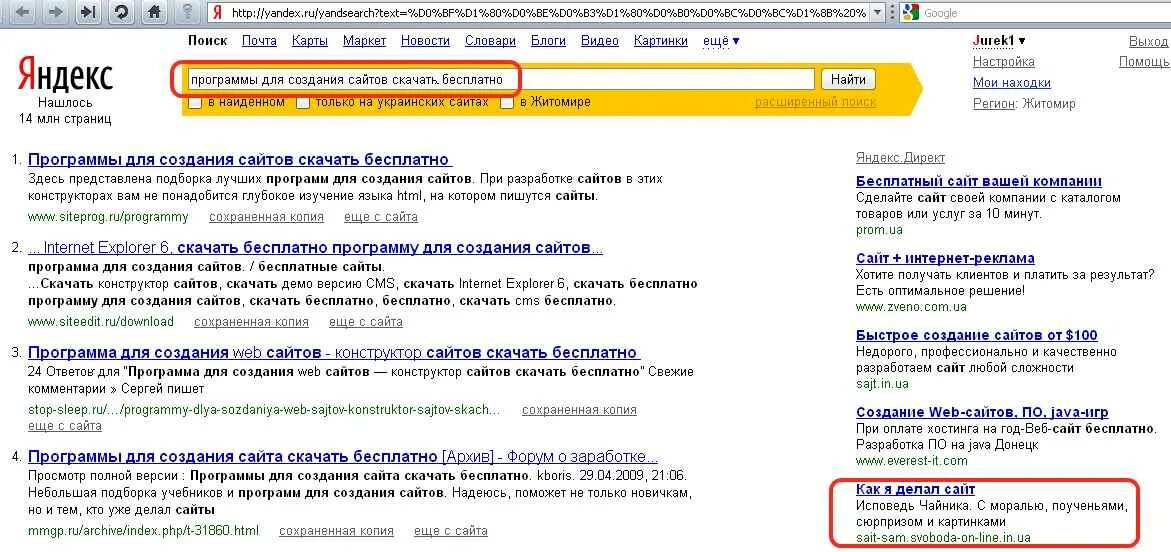Viewport: 1171px width, 552px height.
Task: Open result '... Internet Explorer 6, скачать бесплатно программу'
Action: pos(315,248)
